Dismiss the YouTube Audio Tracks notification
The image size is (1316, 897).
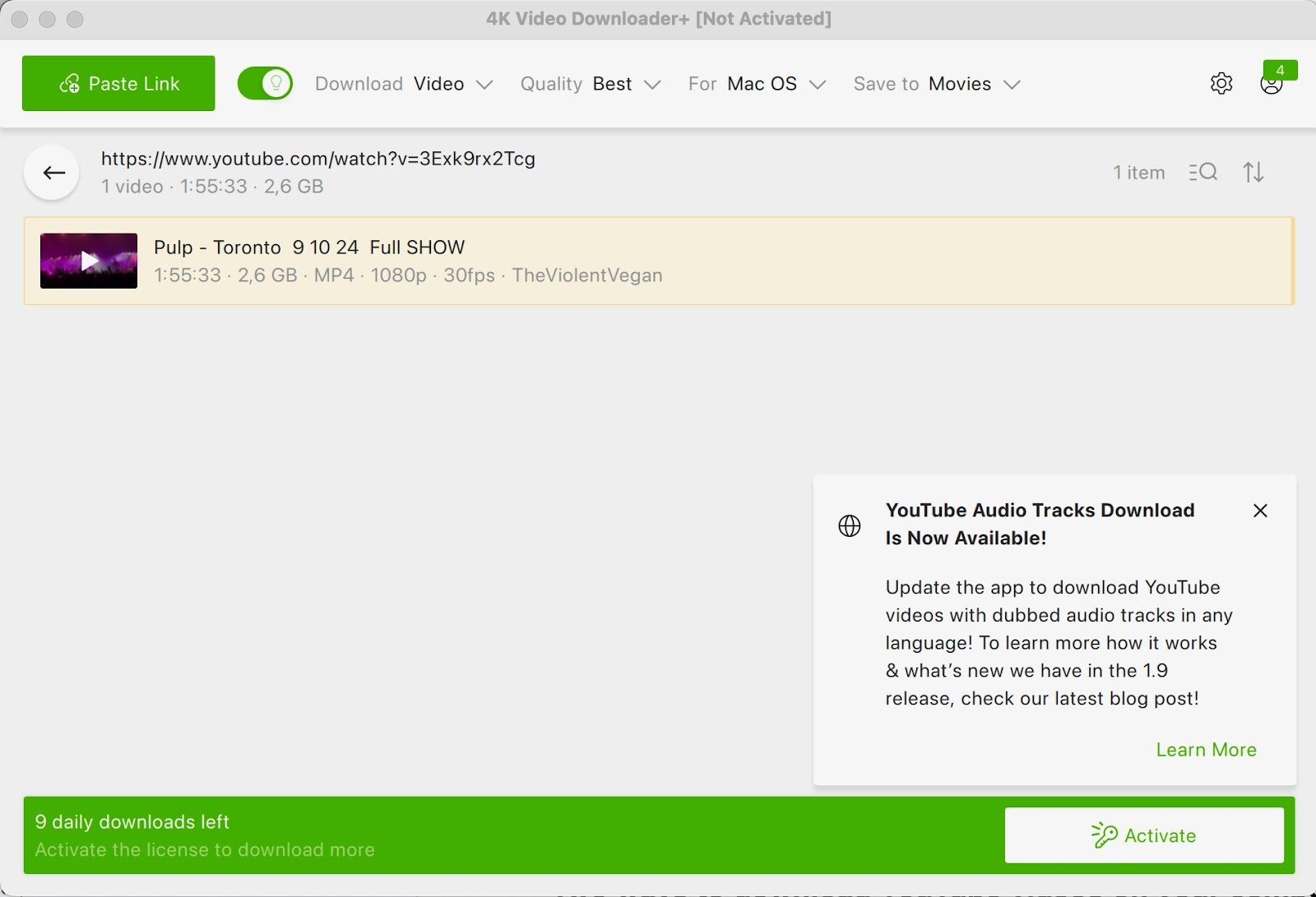coord(1260,511)
